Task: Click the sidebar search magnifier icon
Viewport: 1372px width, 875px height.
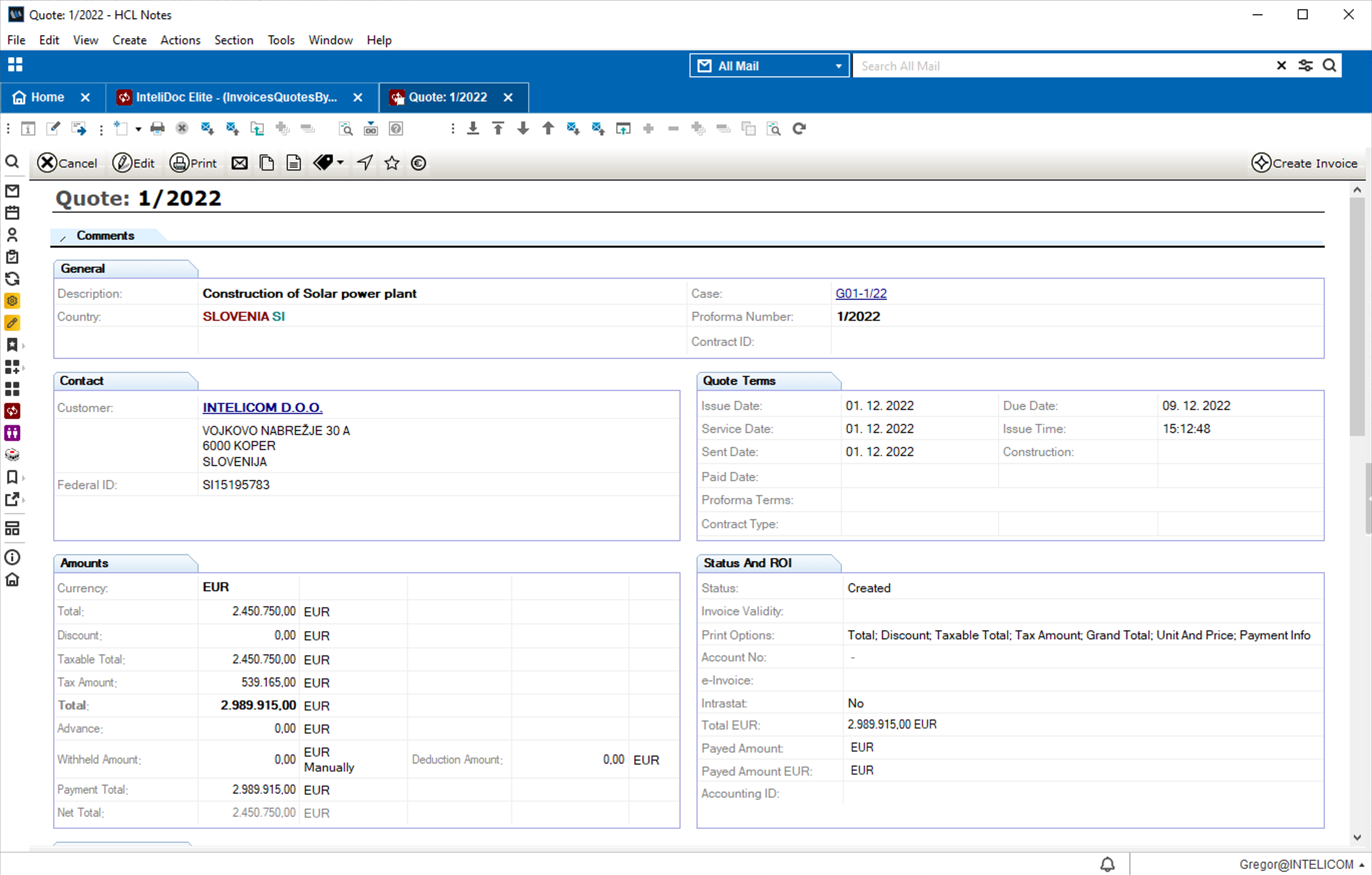Action: click(12, 162)
